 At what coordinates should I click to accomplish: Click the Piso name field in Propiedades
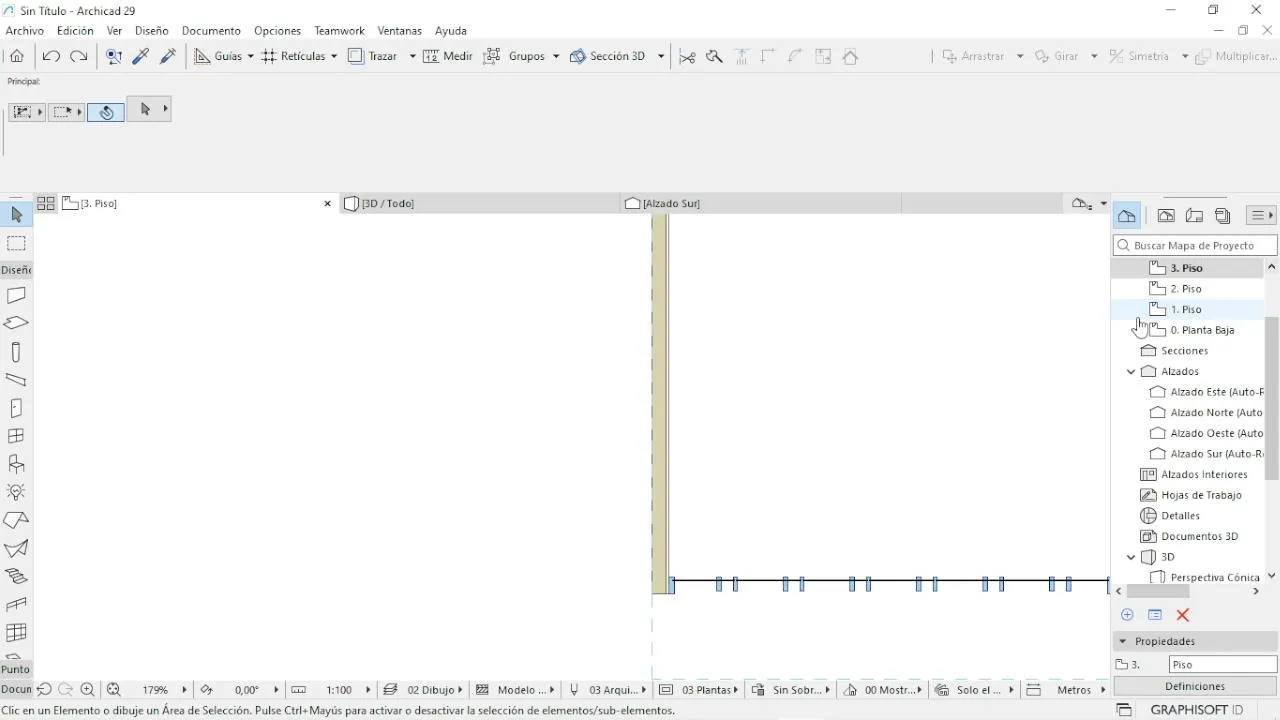pos(1223,664)
